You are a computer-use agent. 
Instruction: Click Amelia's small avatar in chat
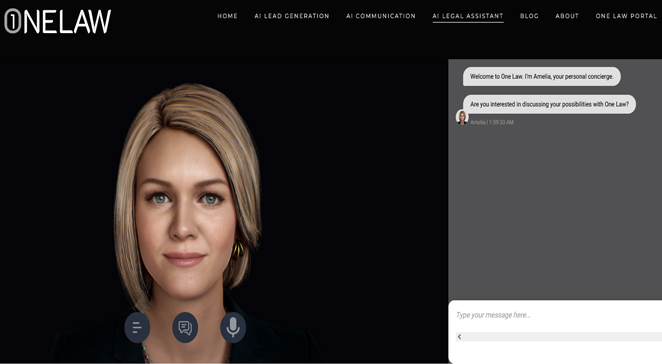click(x=462, y=117)
